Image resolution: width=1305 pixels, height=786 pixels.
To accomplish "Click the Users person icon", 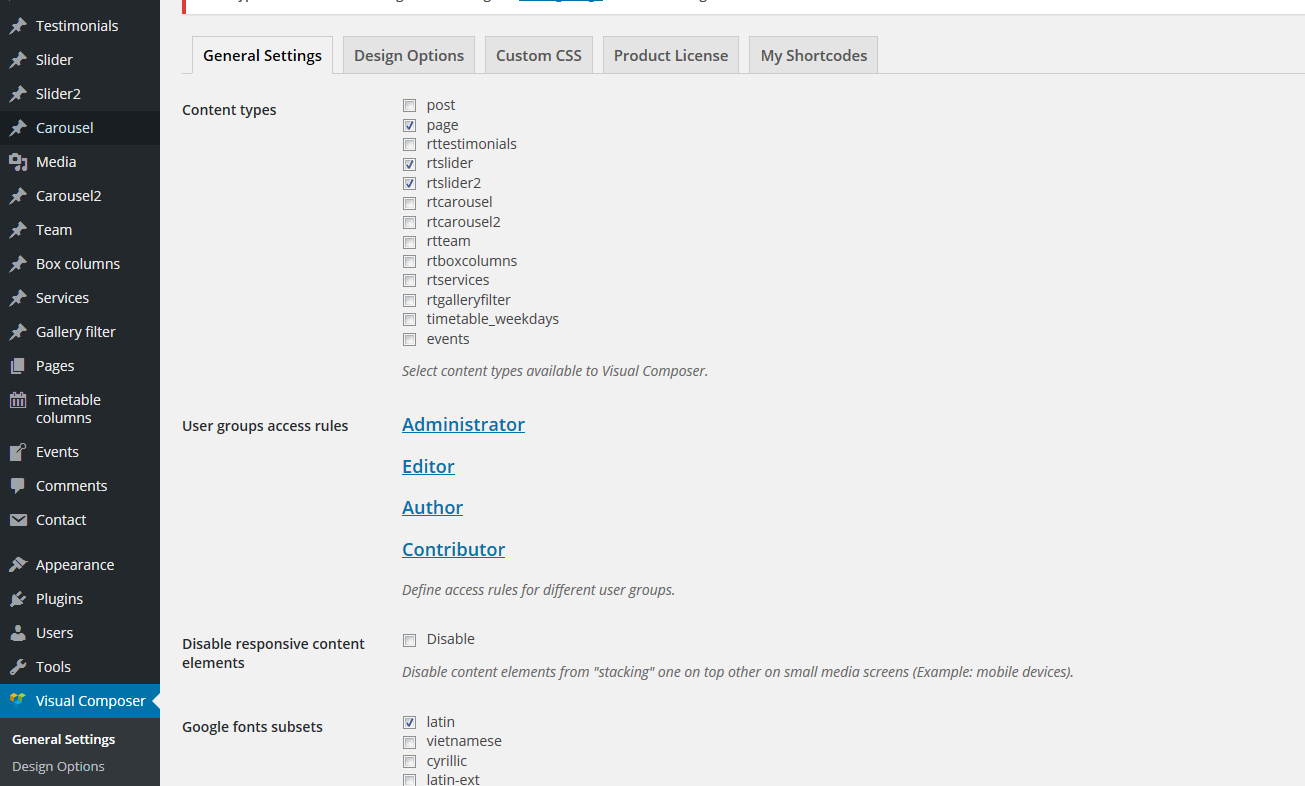I will click(x=18, y=633).
